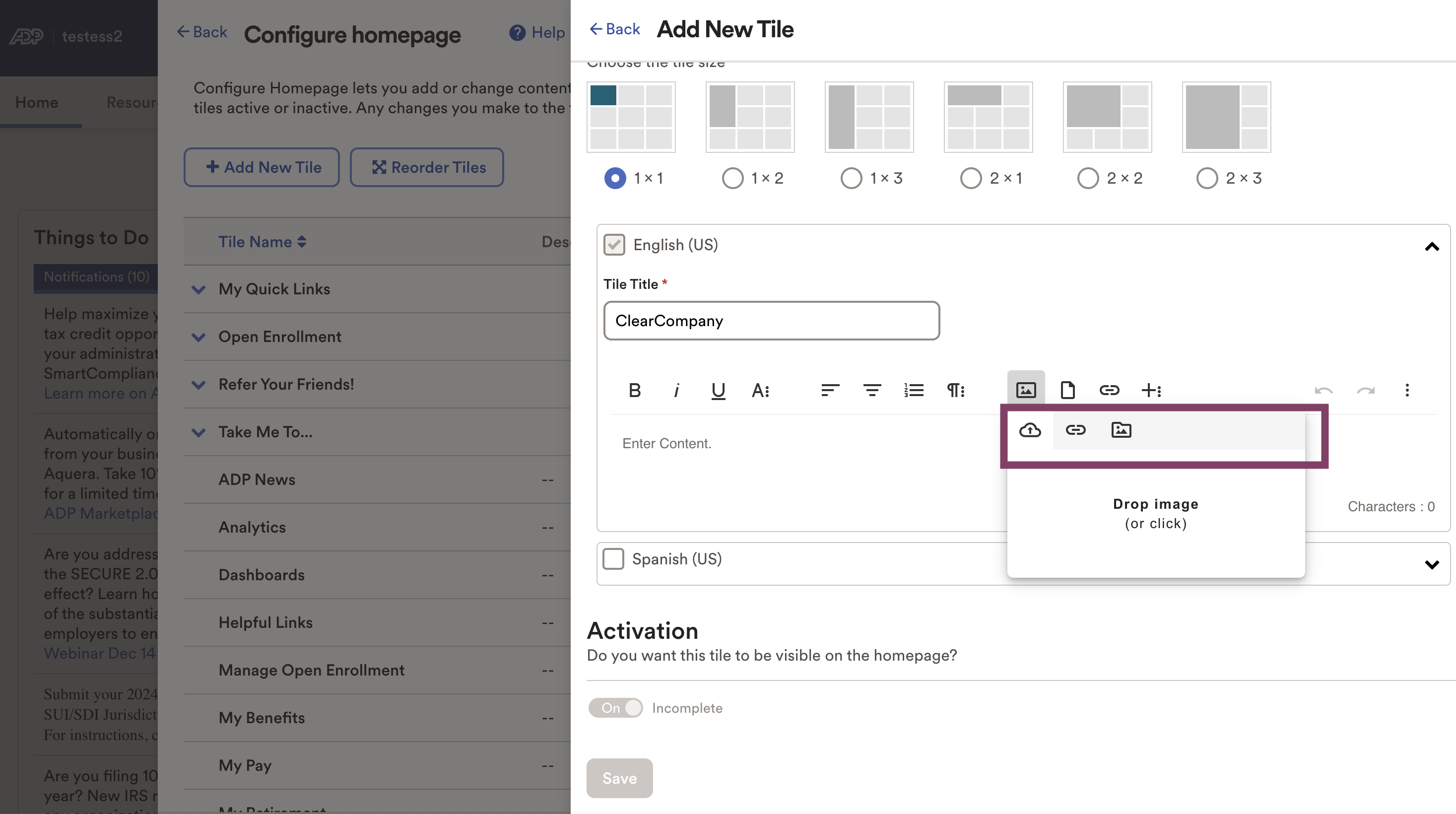Viewport: 1456px width, 814px height.
Task: Open the text alignment left icon
Action: tap(830, 390)
